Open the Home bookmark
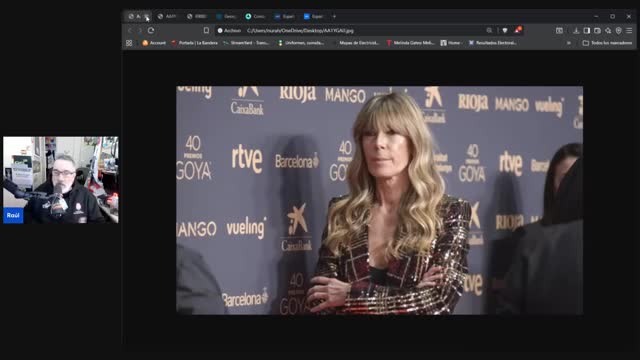Screen dimensions: 640x360 (x=451, y=43)
